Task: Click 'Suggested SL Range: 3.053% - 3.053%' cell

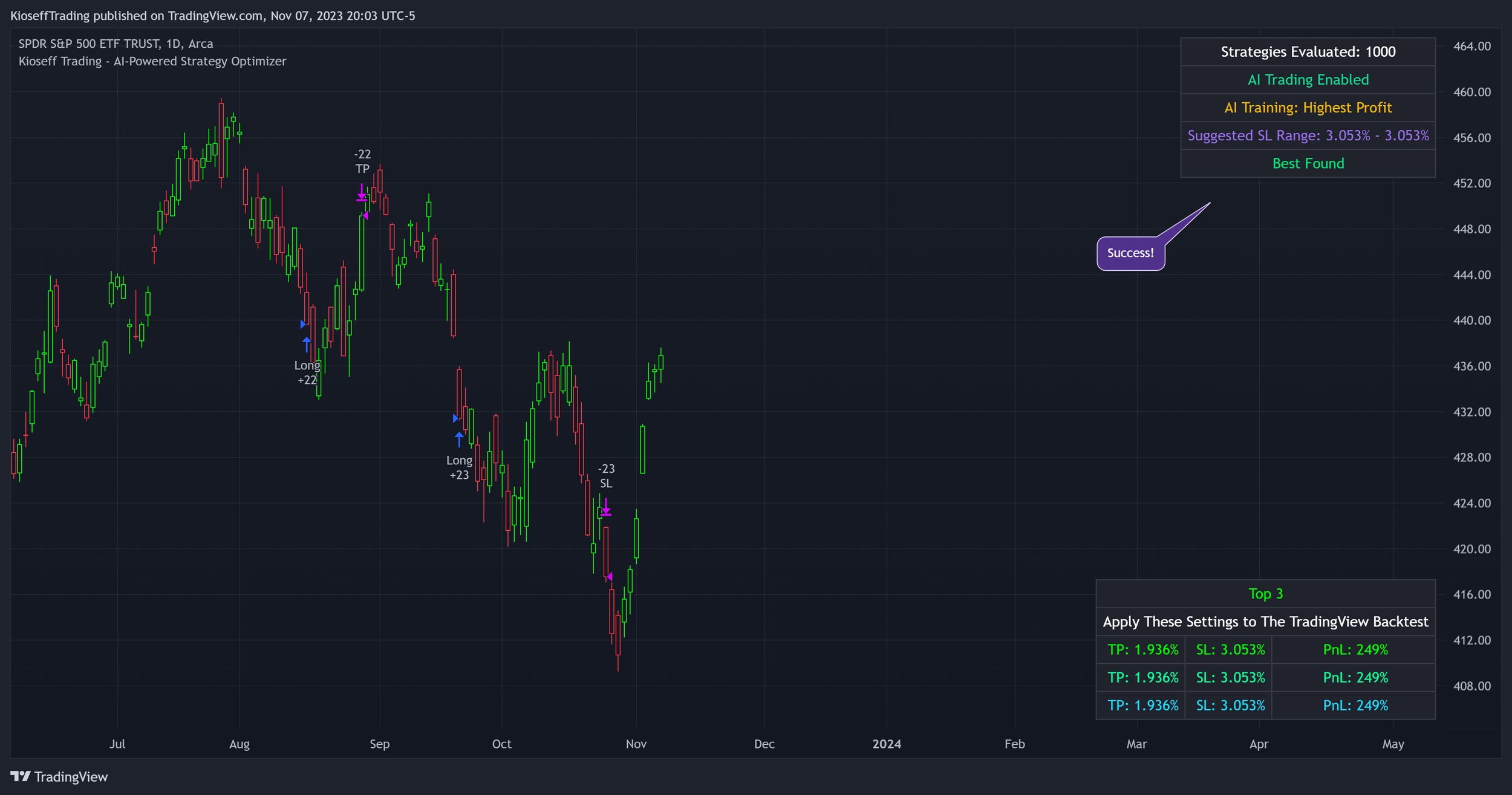Action: (x=1308, y=135)
